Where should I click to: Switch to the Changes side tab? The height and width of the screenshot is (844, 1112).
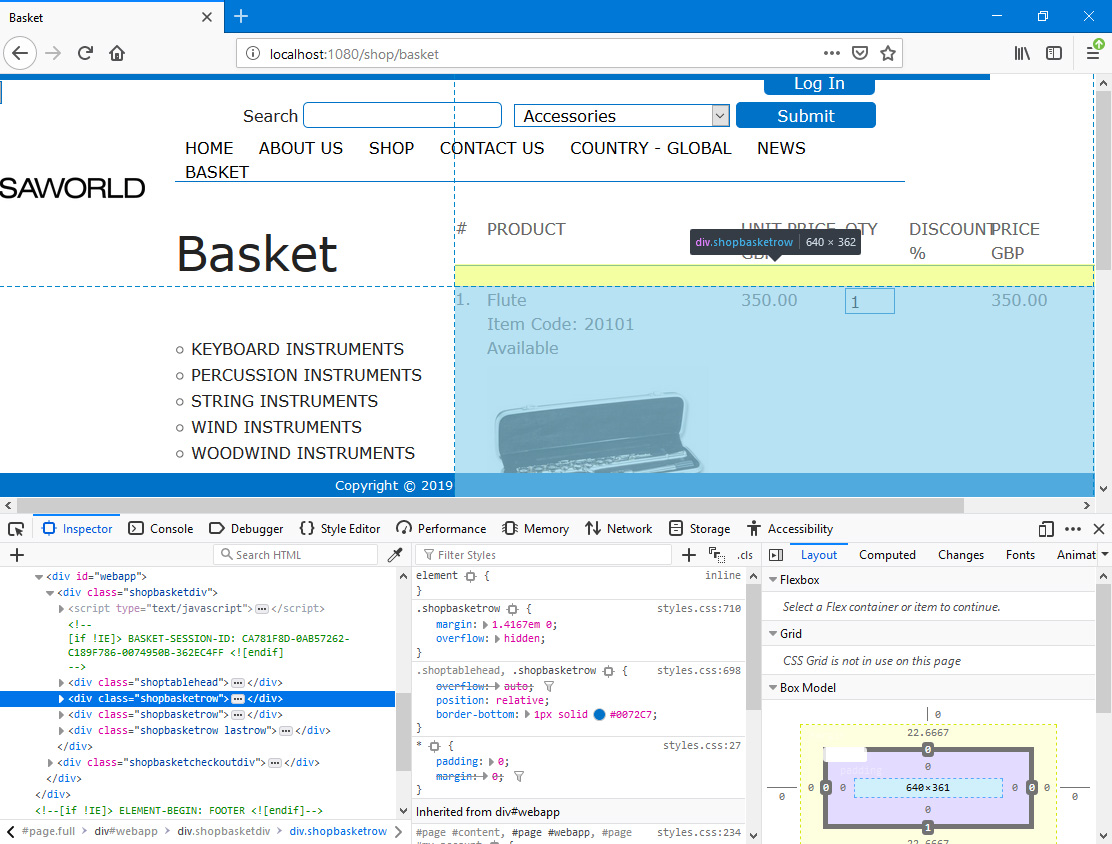click(960, 555)
